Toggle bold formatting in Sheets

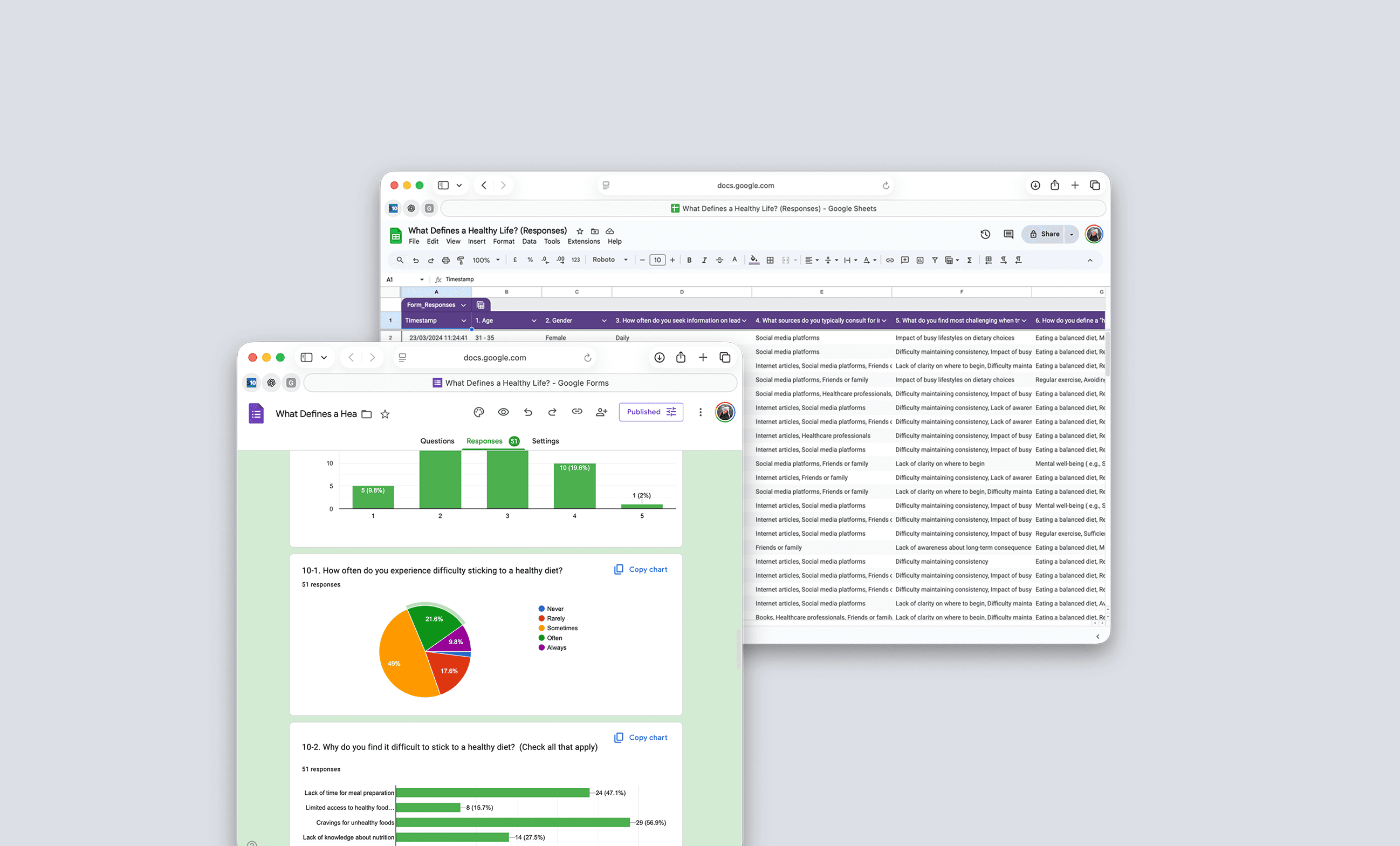tap(689, 260)
